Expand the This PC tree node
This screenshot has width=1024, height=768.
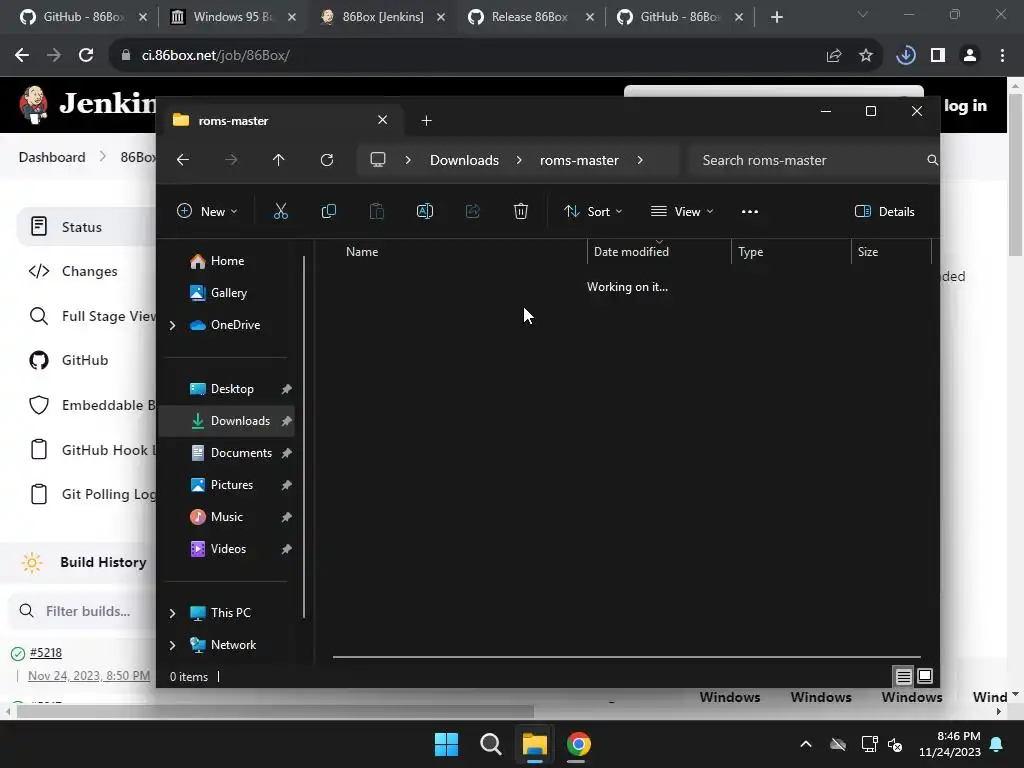(172, 613)
